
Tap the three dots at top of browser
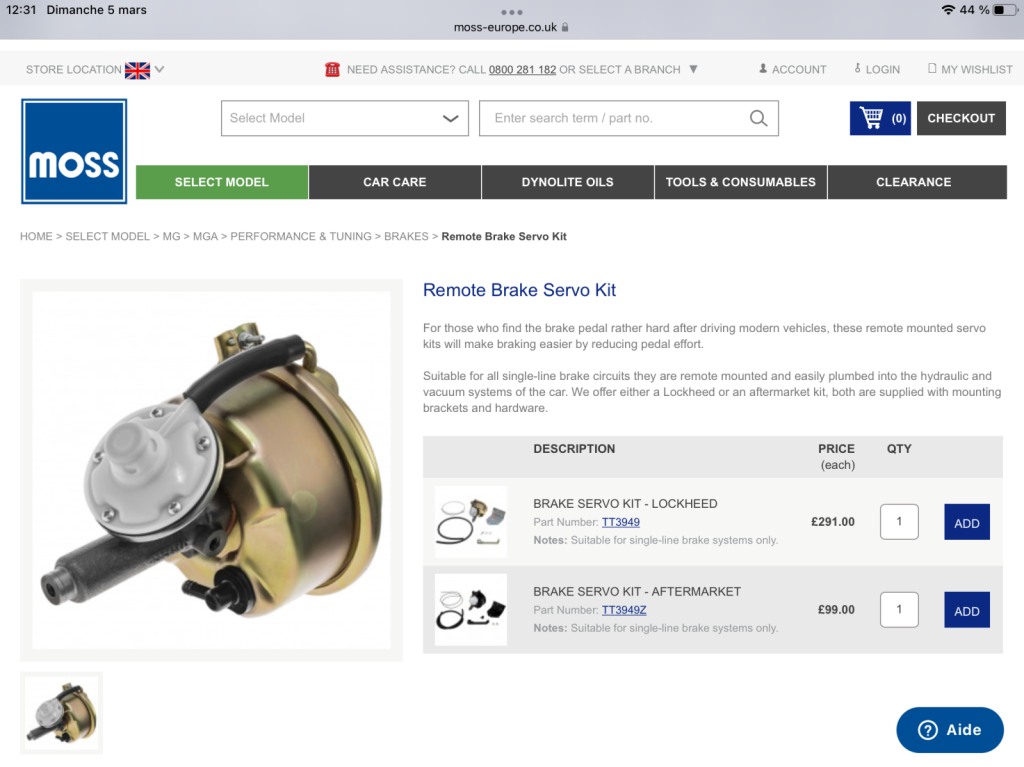coord(512,12)
